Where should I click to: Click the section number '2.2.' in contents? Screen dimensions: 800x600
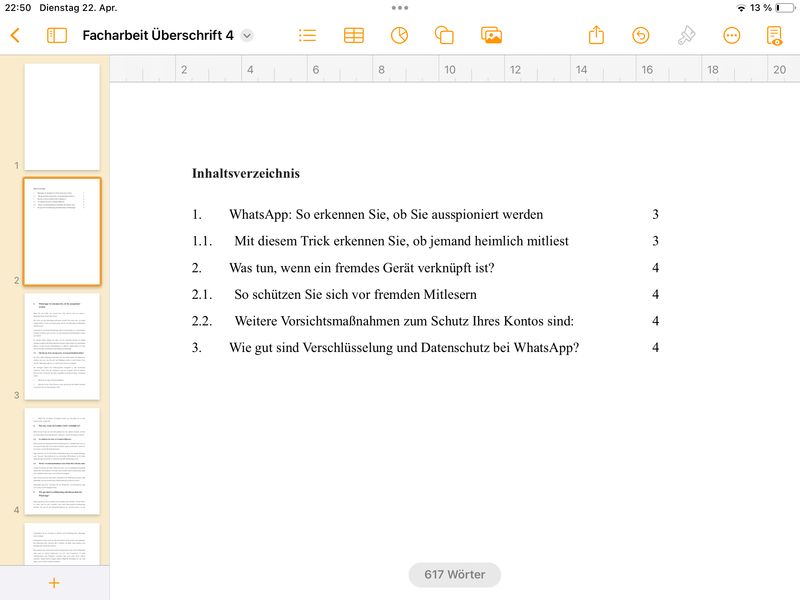click(x=202, y=321)
